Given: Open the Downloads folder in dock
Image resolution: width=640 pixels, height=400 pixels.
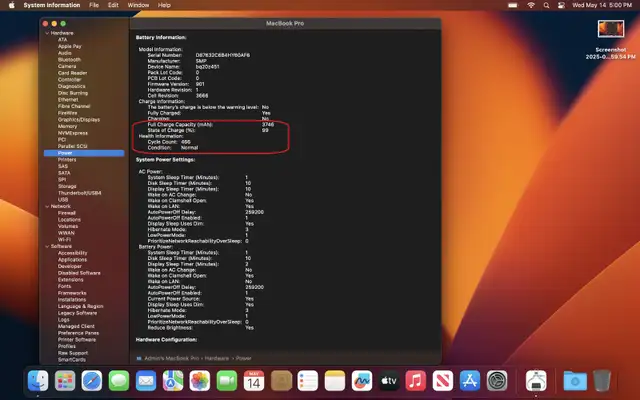Looking at the screenshot, I should point(575,381).
